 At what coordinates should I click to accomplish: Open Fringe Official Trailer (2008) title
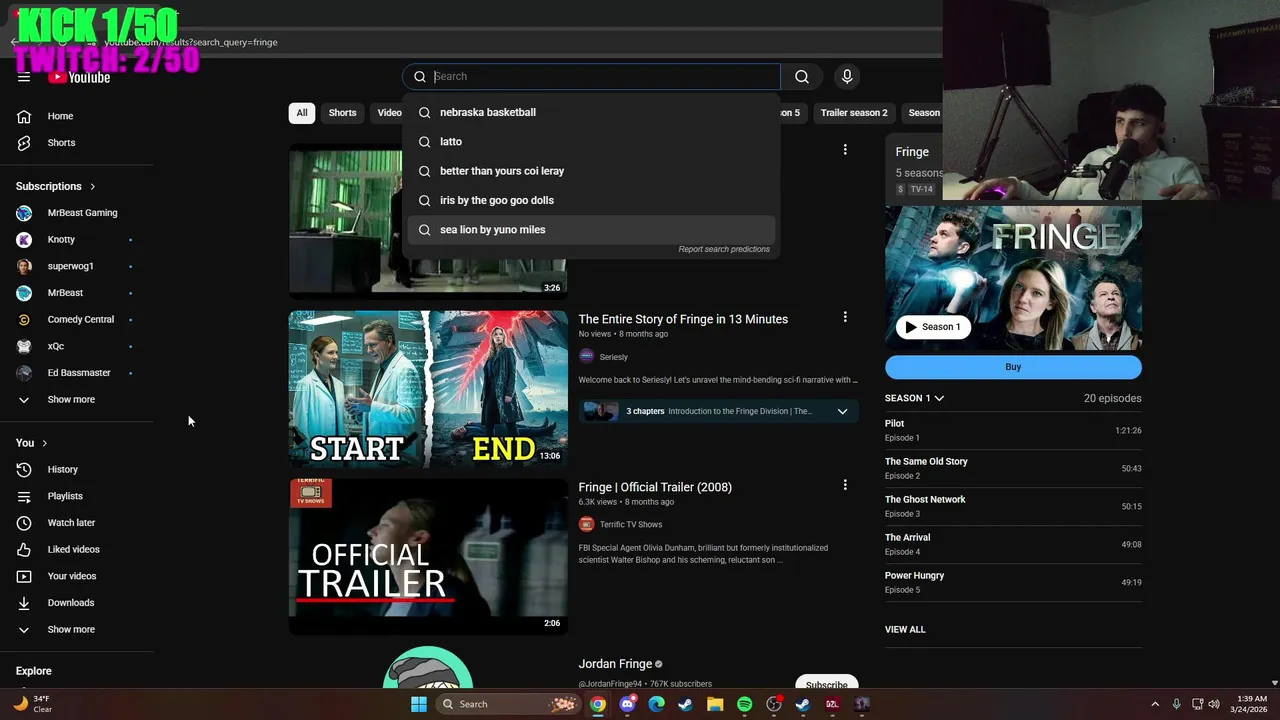(655, 487)
